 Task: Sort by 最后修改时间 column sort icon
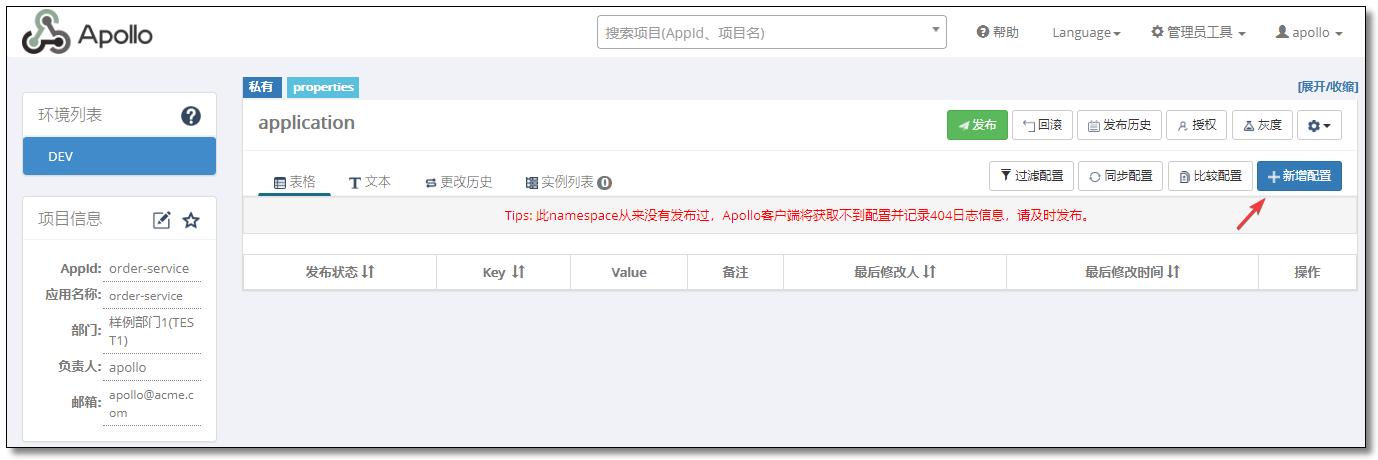coord(1173,272)
